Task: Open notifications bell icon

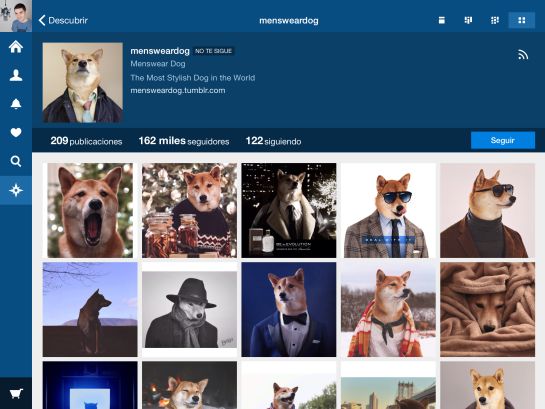Action: (16, 104)
